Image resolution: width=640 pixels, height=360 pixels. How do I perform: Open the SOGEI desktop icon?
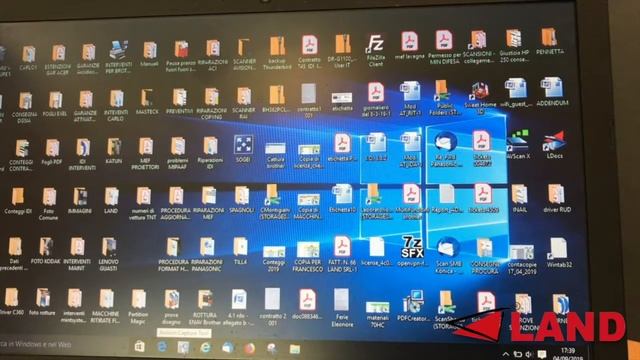[x=243, y=145]
